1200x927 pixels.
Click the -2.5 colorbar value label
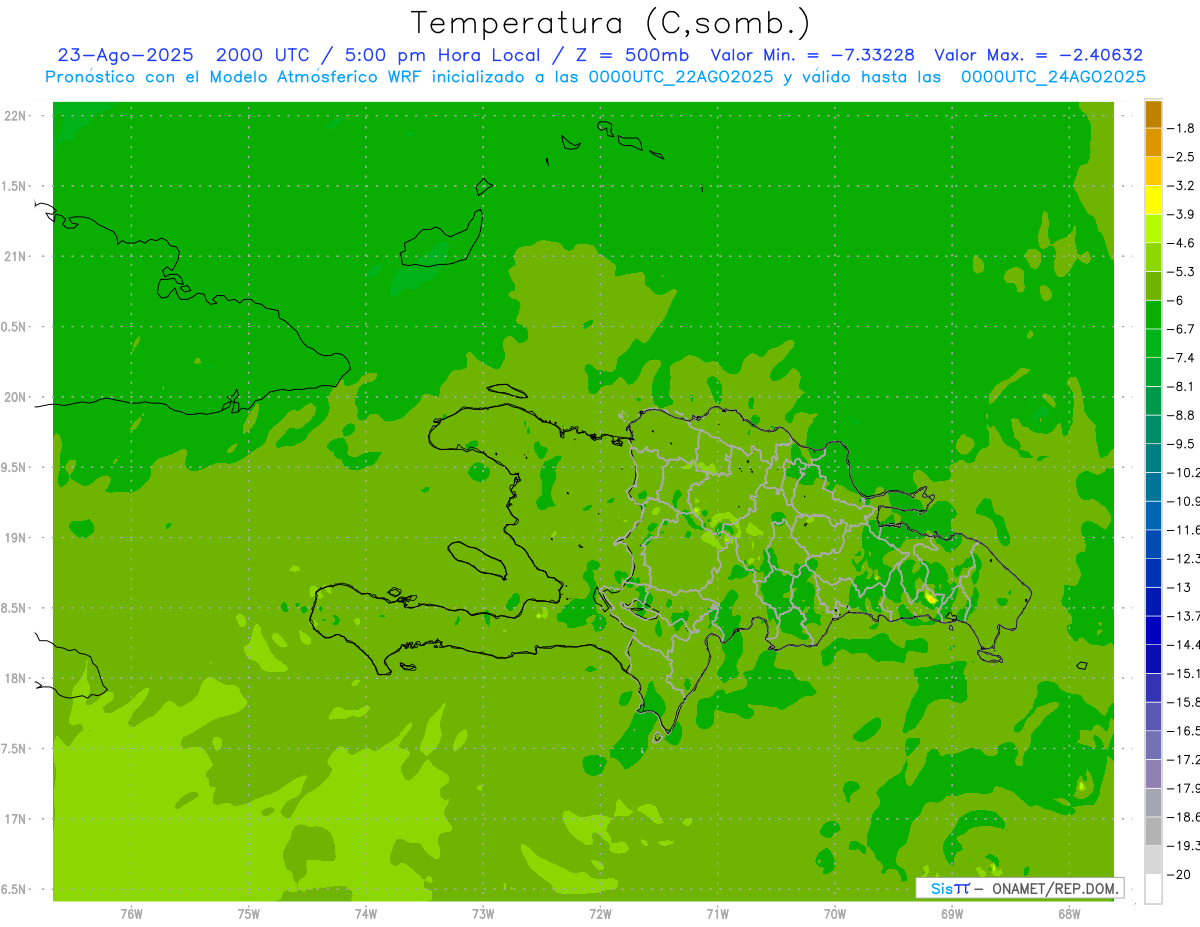coord(1182,157)
